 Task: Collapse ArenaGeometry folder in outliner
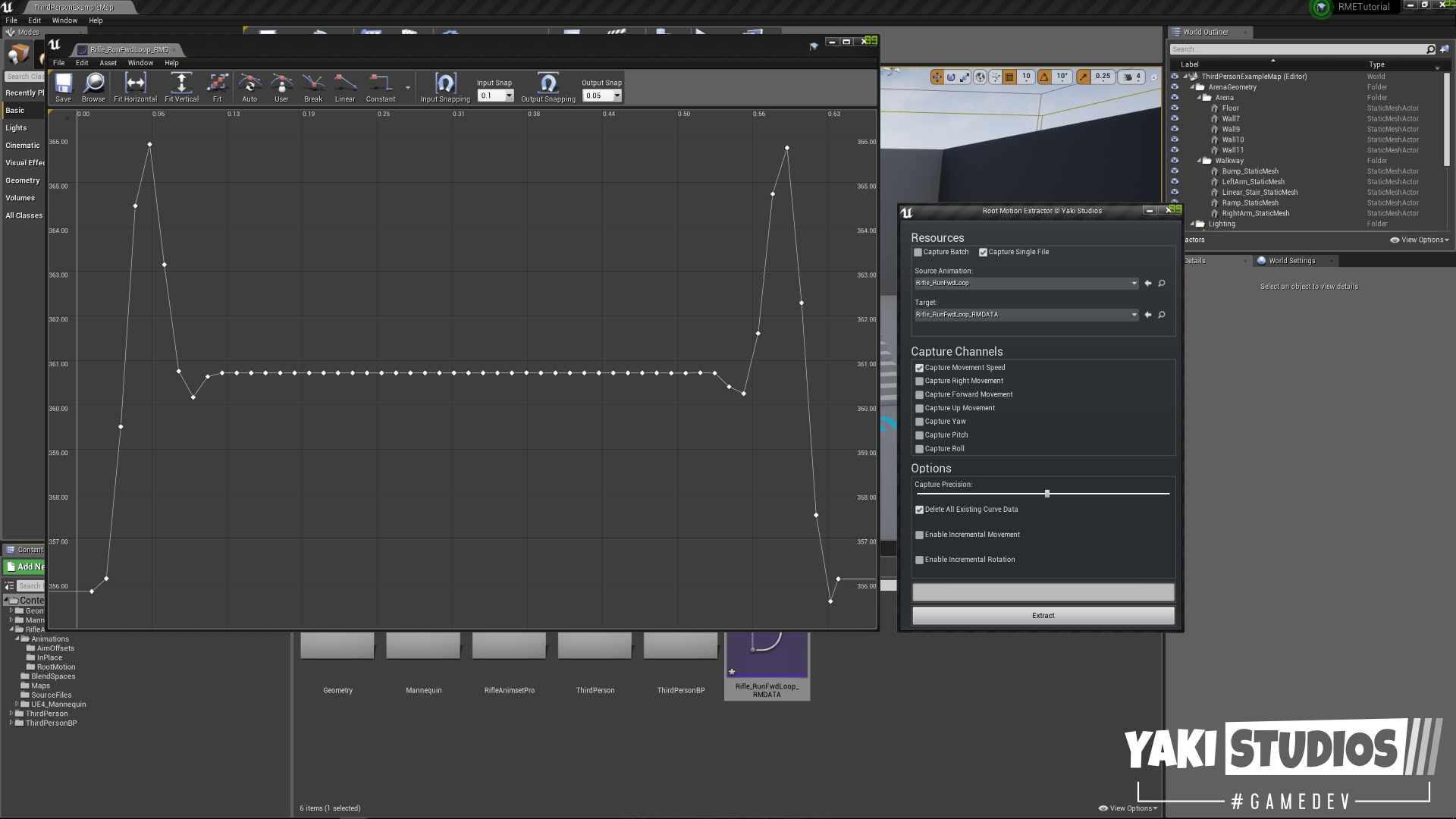[1192, 87]
